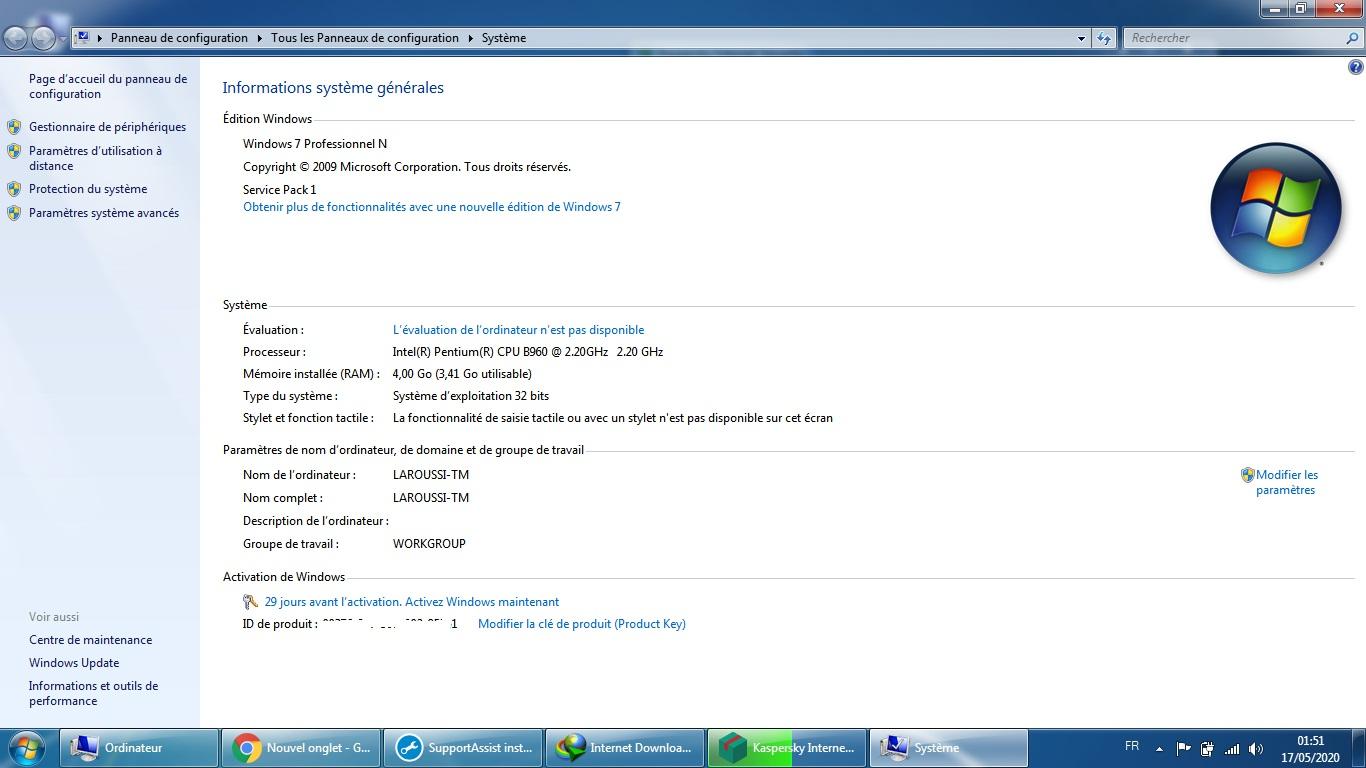
Task: Click Modifier les paramètres link
Action: (x=1287, y=482)
